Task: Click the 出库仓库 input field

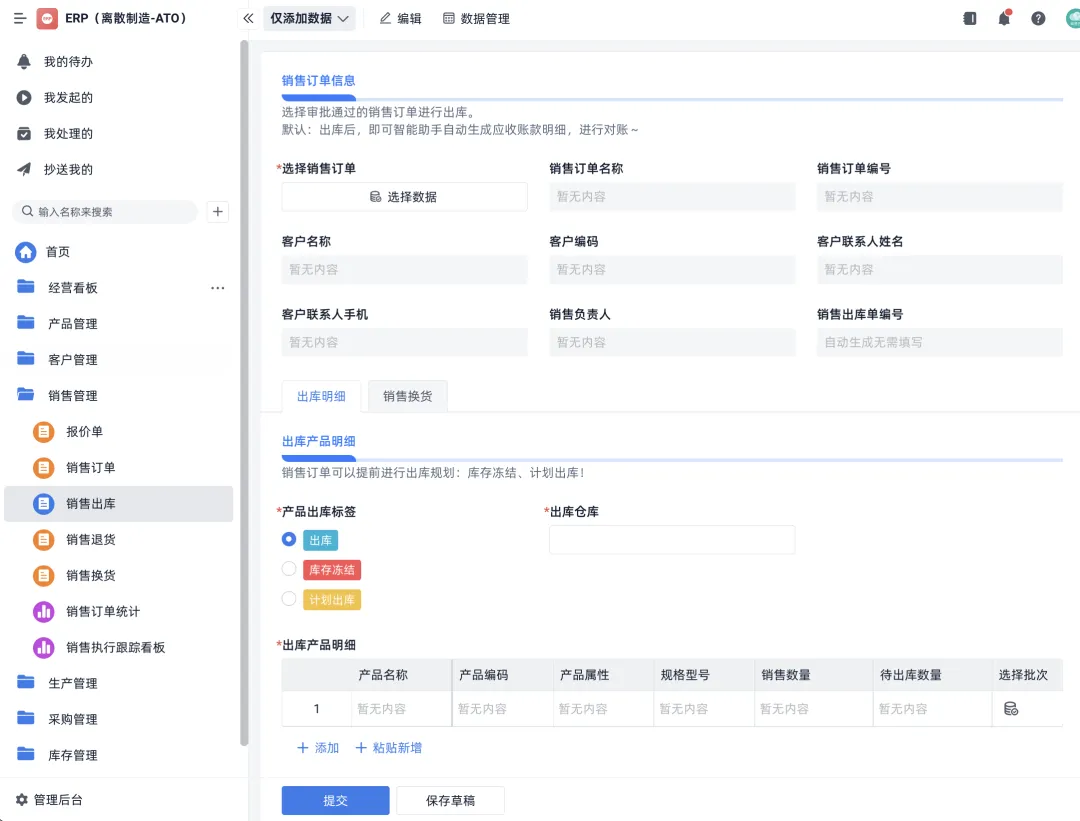Action: coord(672,540)
